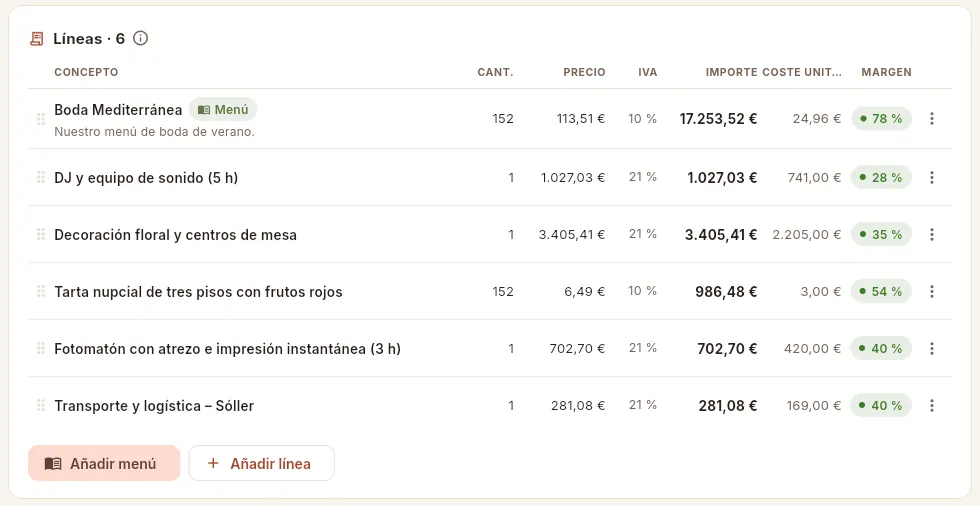Click the CONCEPTO column header
This screenshot has height=506, width=980.
click(86, 72)
